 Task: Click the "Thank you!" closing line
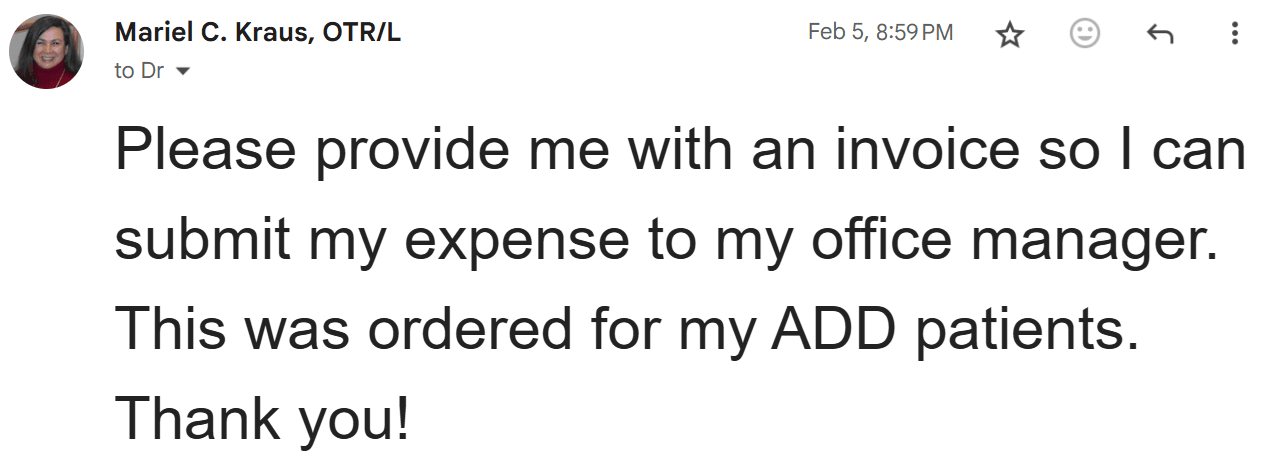coord(263,420)
